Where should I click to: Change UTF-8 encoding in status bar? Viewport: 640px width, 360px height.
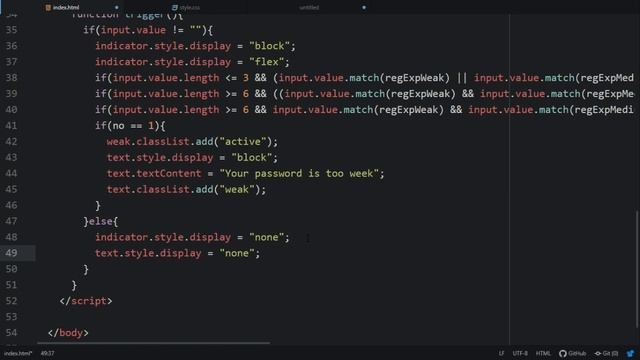520,353
